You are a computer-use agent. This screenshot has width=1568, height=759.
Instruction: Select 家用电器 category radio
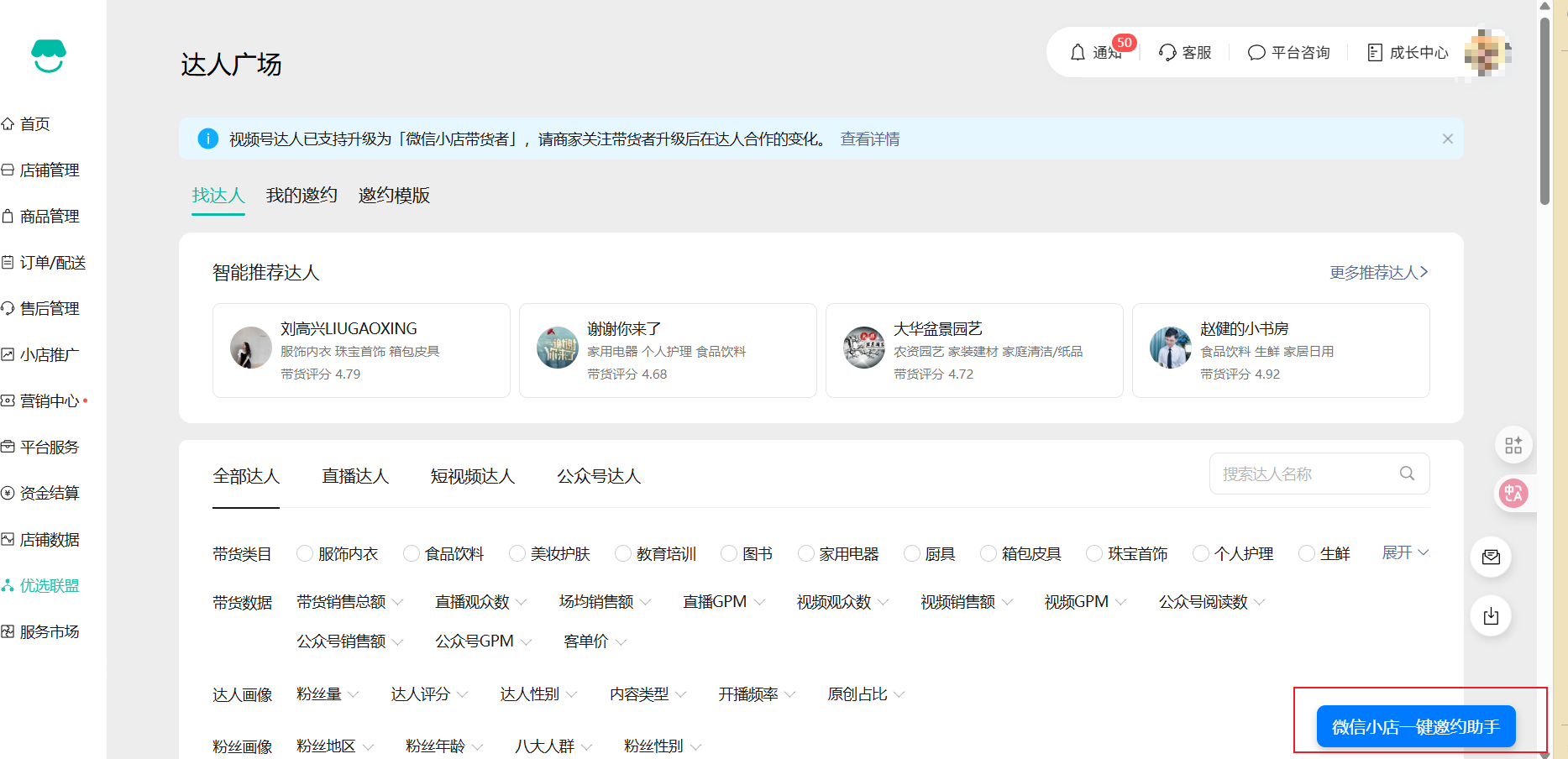pos(806,553)
